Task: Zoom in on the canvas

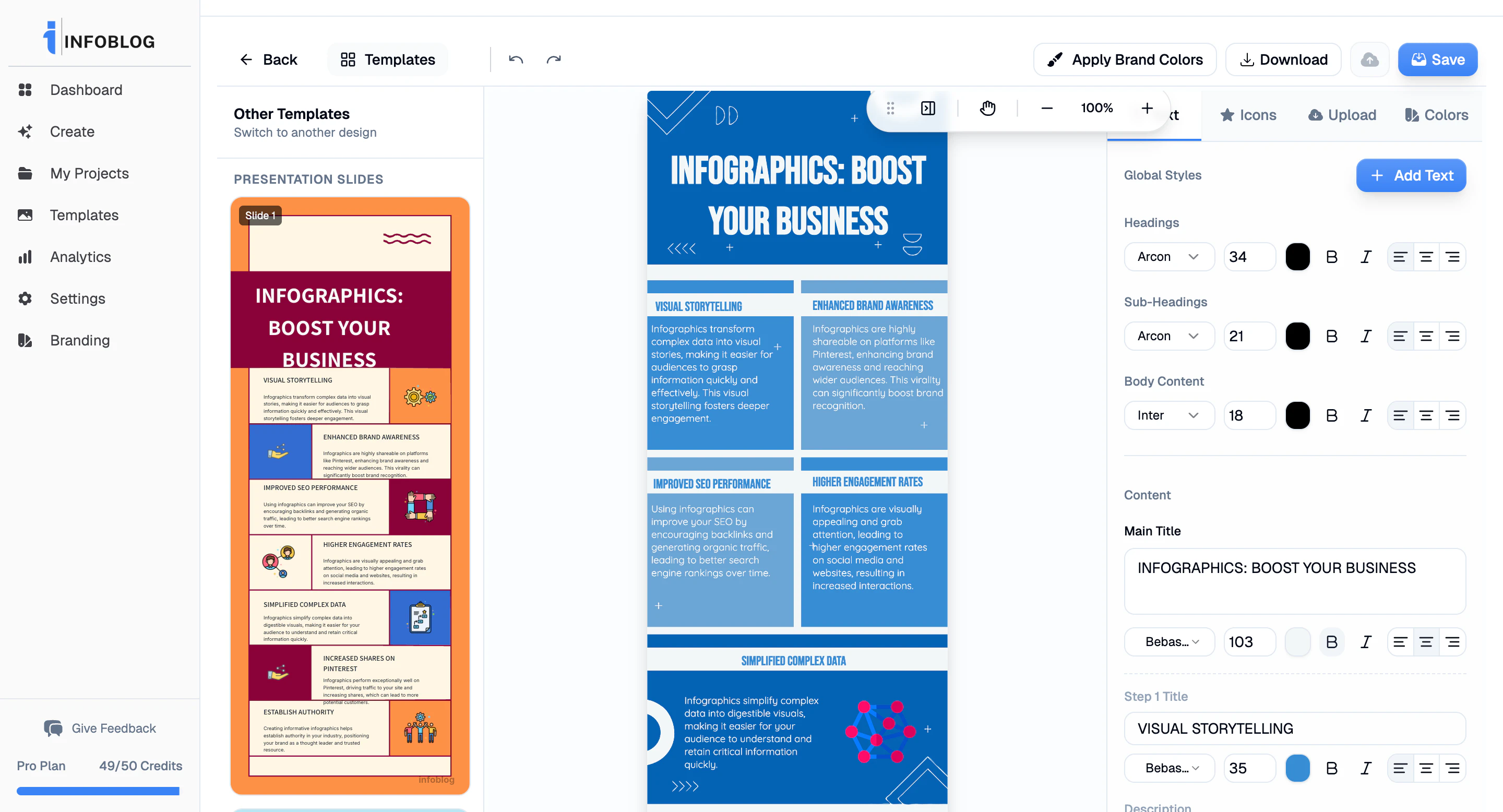Action: point(1147,108)
